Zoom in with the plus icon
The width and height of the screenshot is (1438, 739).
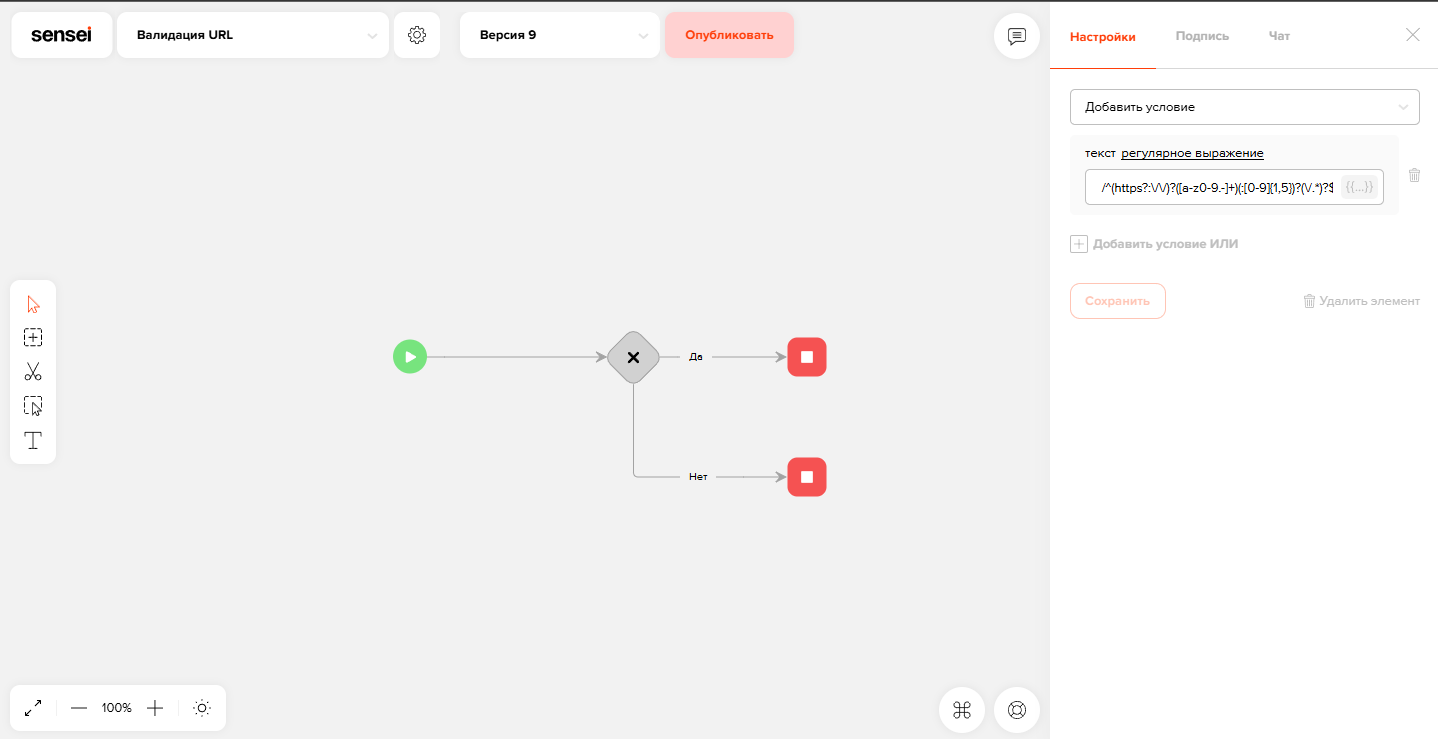[155, 708]
